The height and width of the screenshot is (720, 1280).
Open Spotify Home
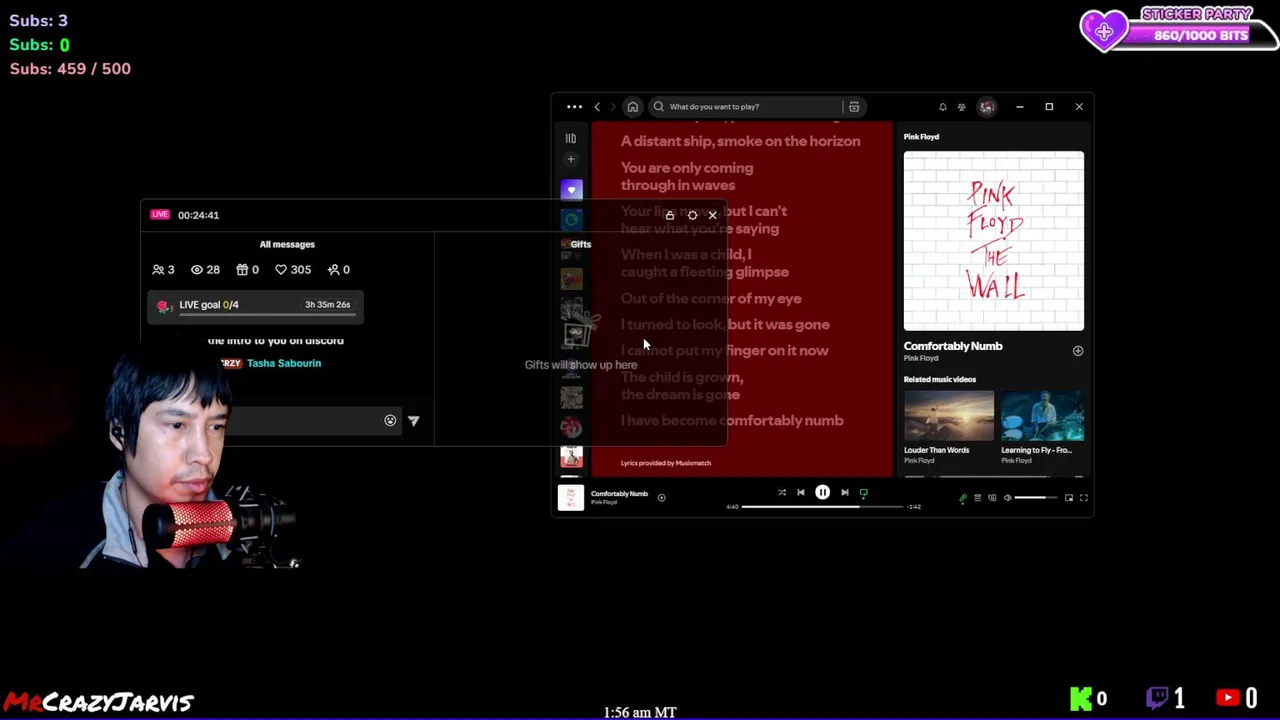632,107
